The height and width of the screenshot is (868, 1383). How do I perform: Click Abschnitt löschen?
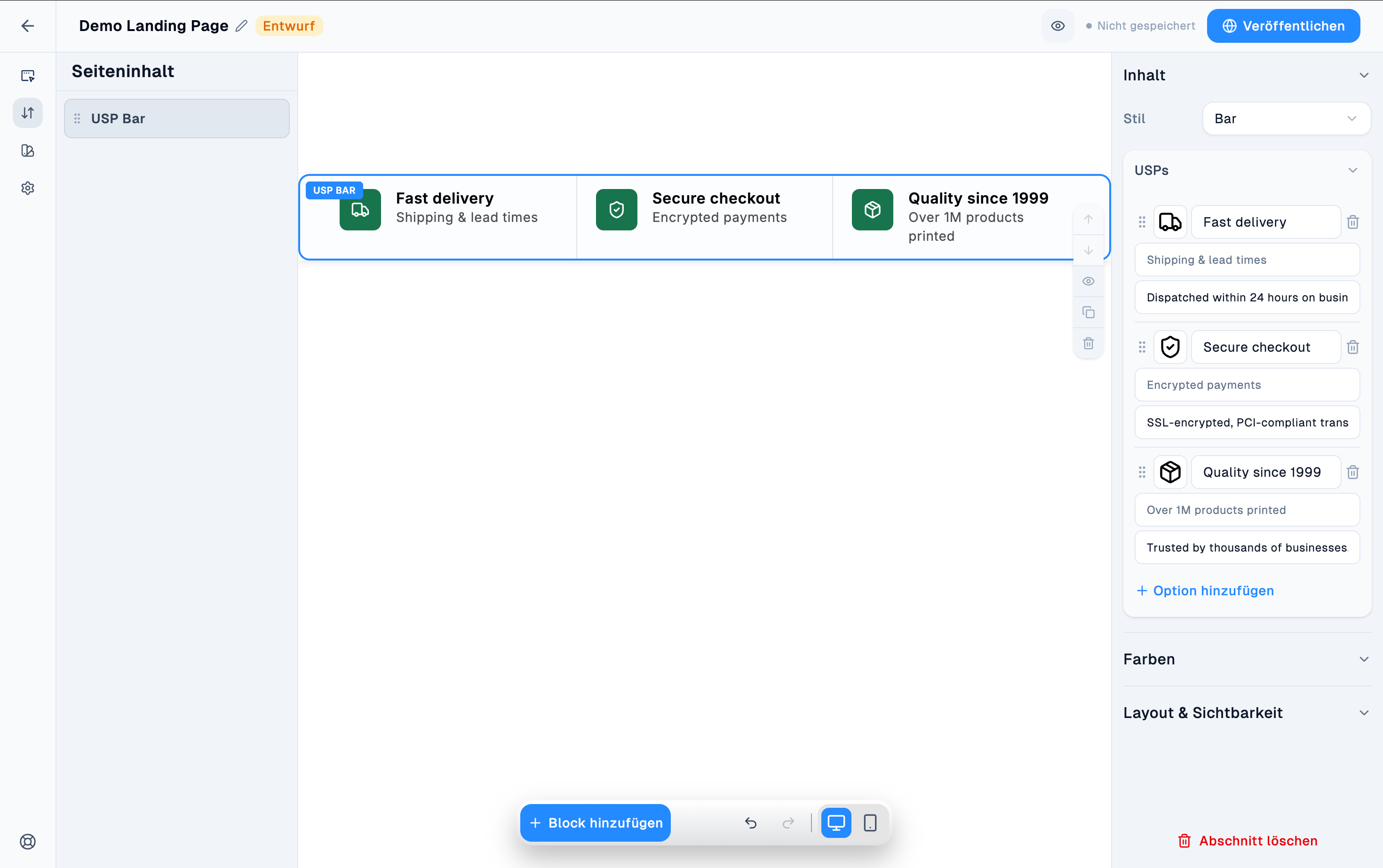pyautogui.click(x=1247, y=841)
